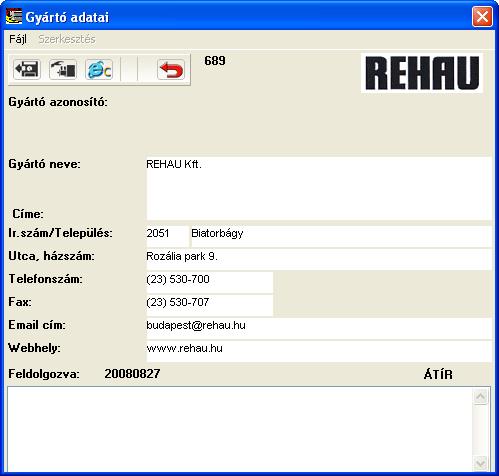Click the website field www.rehau.hu

click(319, 351)
